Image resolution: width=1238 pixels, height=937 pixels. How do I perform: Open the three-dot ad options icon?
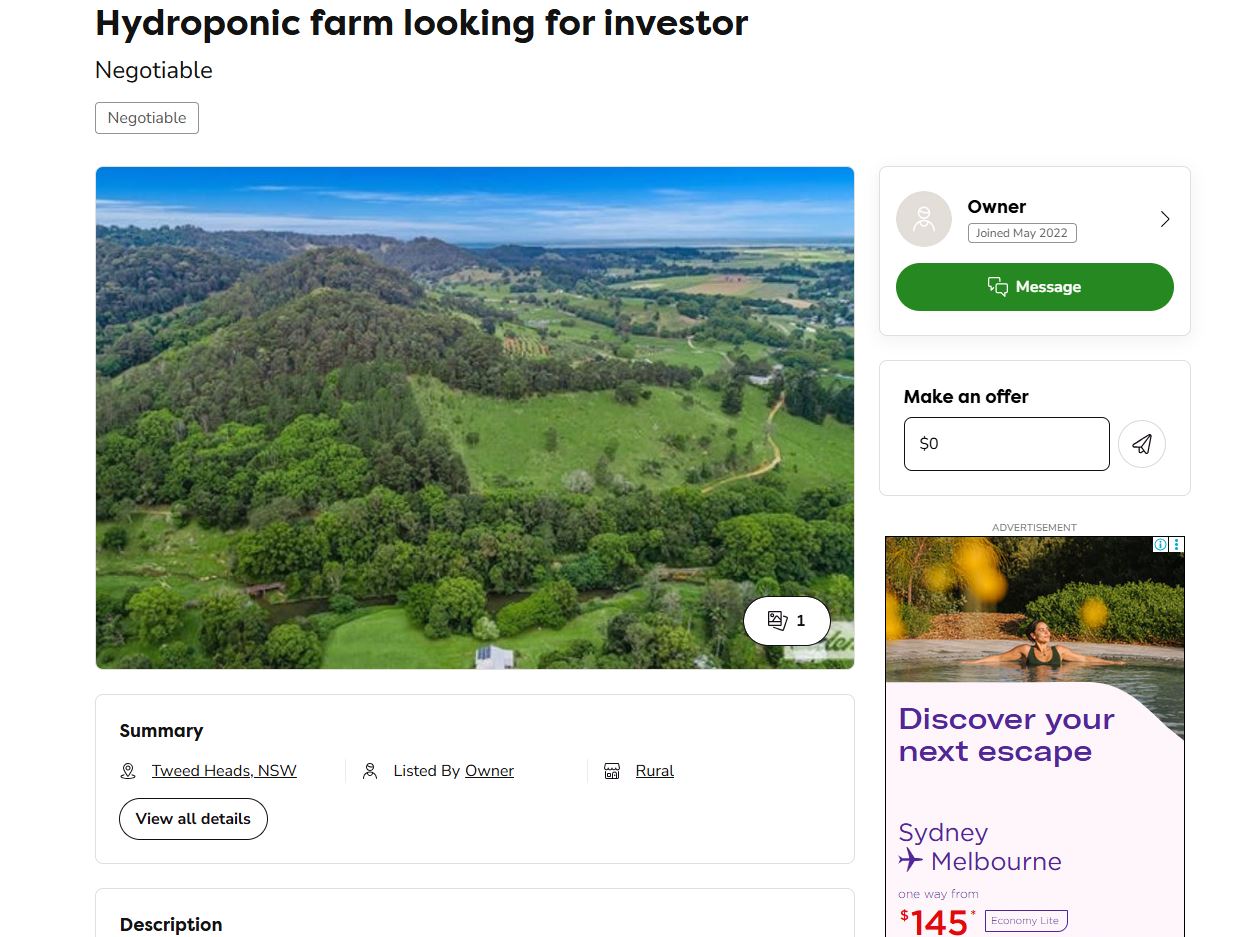click(x=1176, y=544)
